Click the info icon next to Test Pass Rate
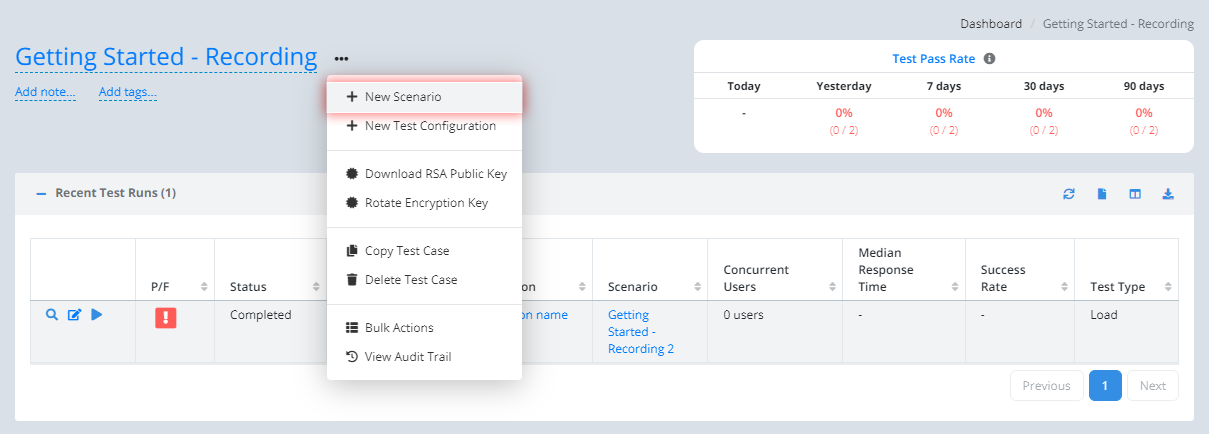 [989, 59]
